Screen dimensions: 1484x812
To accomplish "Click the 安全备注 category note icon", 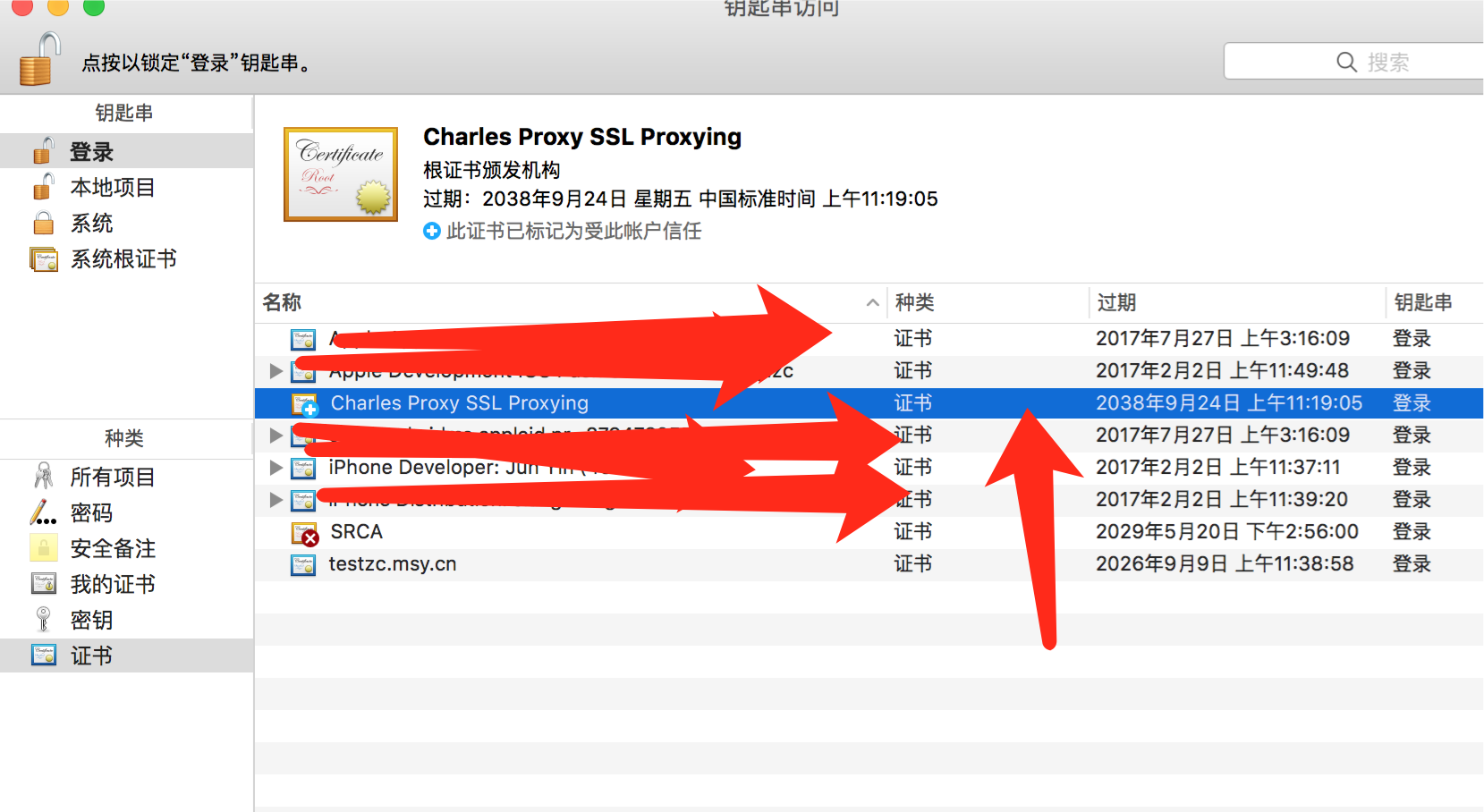I will pyautogui.click(x=44, y=547).
